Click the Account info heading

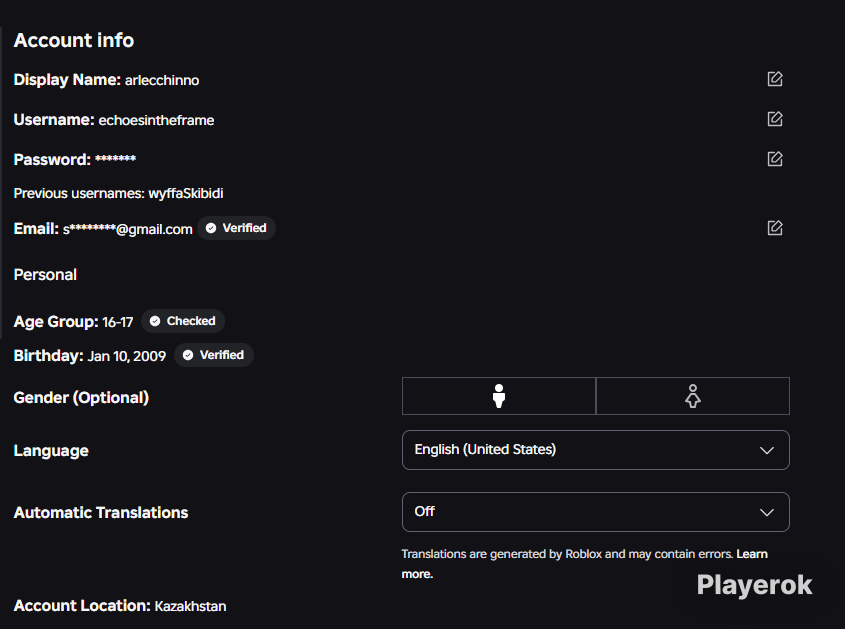pos(74,40)
